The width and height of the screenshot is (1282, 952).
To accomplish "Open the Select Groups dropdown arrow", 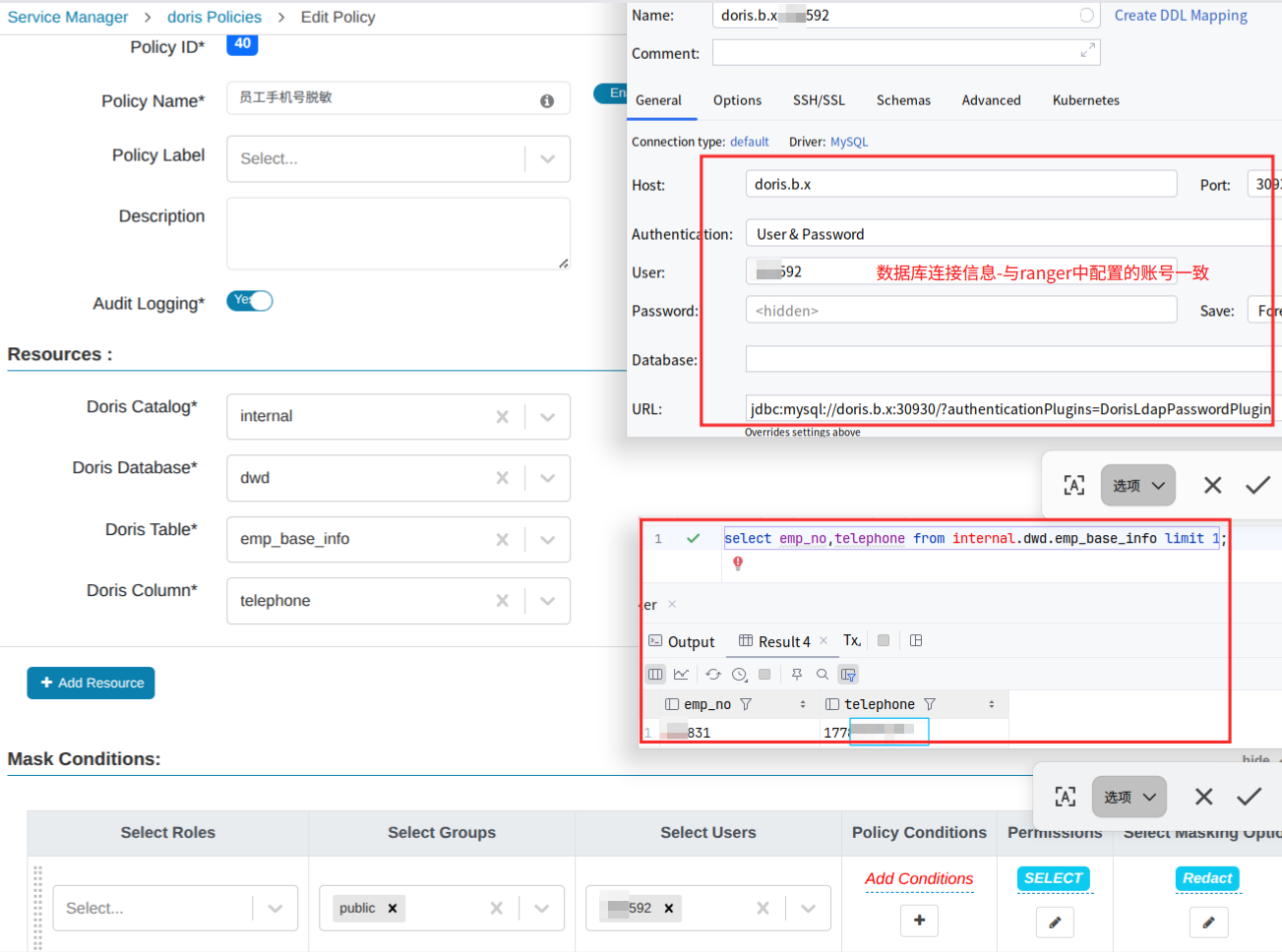I will [542, 908].
